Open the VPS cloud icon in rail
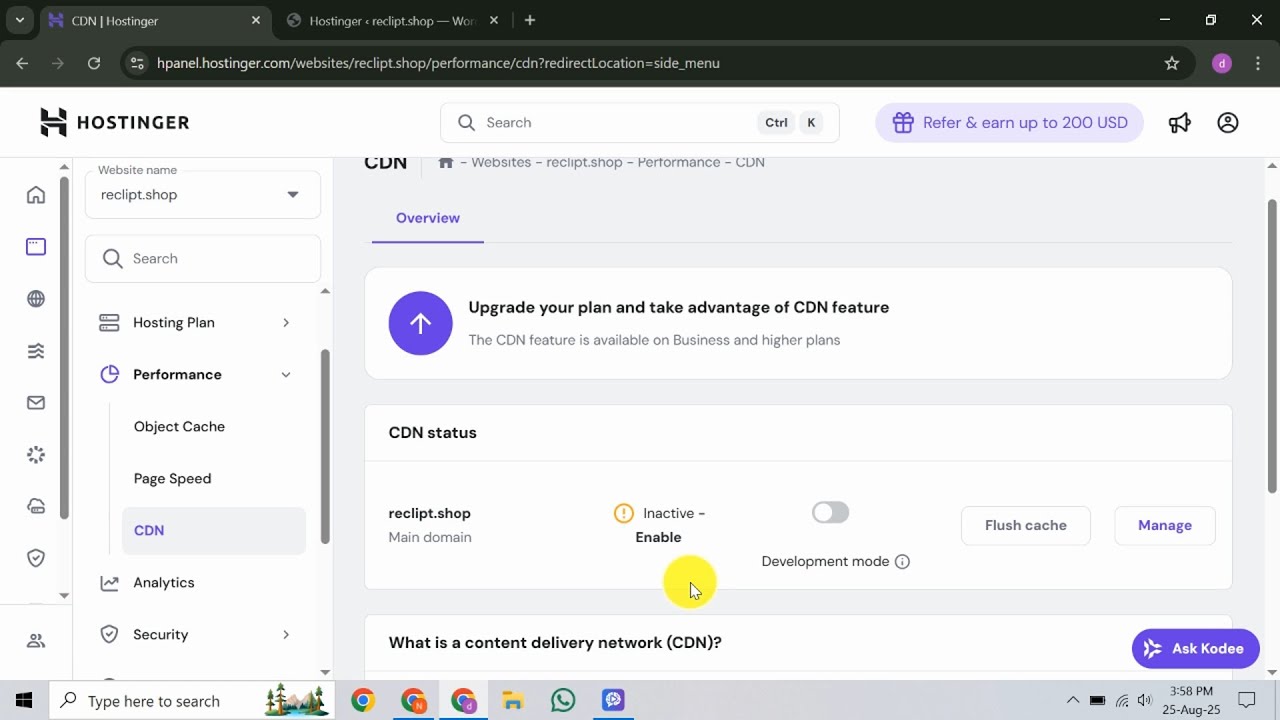1280x720 pixels. point(36,506)
